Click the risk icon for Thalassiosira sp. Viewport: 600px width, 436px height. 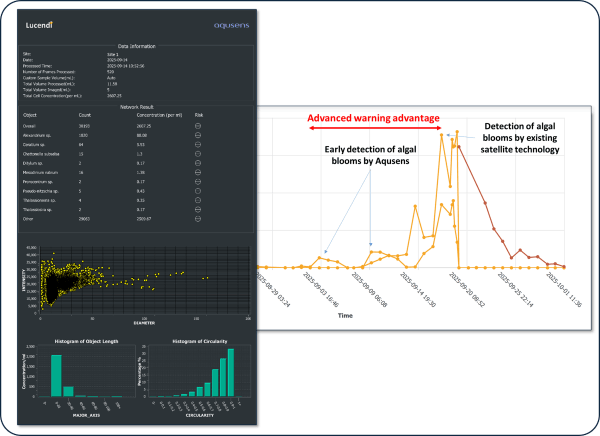click(x=198, y=208)
